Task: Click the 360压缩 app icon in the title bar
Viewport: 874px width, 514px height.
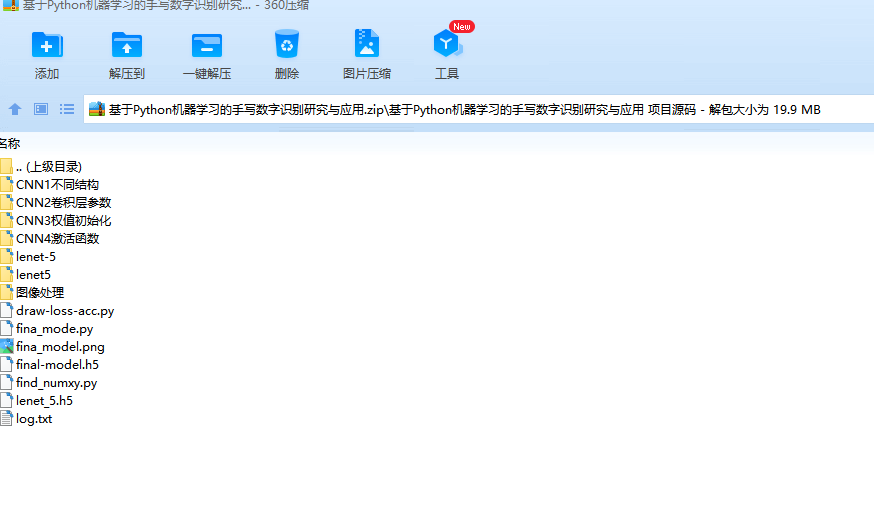Action: (x=11, y=6)
